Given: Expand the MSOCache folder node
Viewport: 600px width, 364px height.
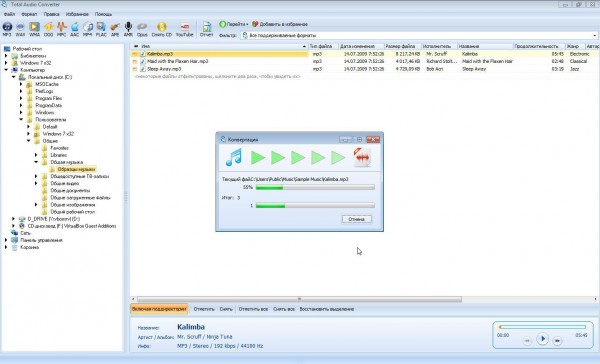Looking at the screenshot, I should [21, 84].
